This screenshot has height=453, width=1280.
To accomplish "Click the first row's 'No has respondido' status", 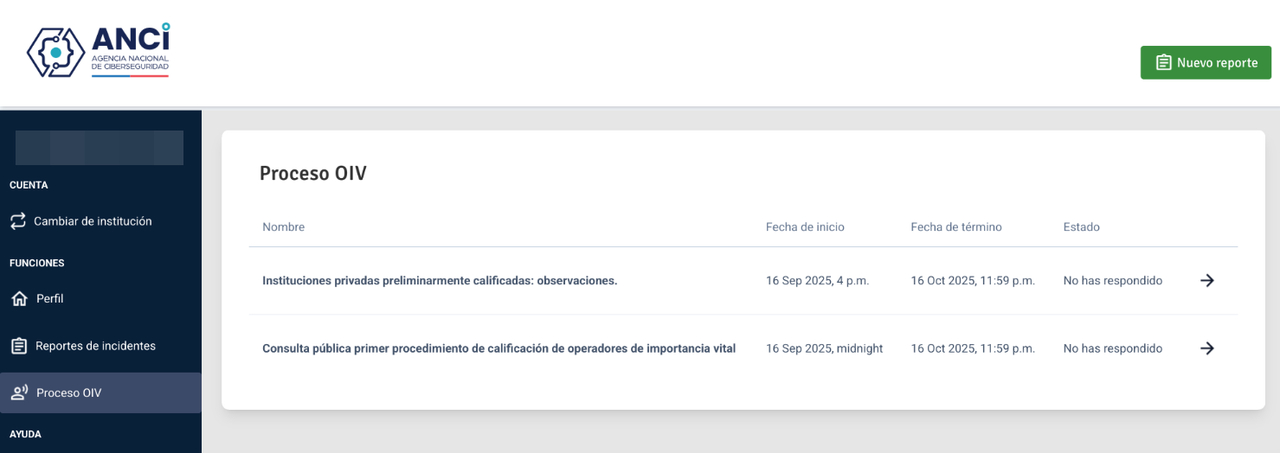I will click(x=1112, y=281).
